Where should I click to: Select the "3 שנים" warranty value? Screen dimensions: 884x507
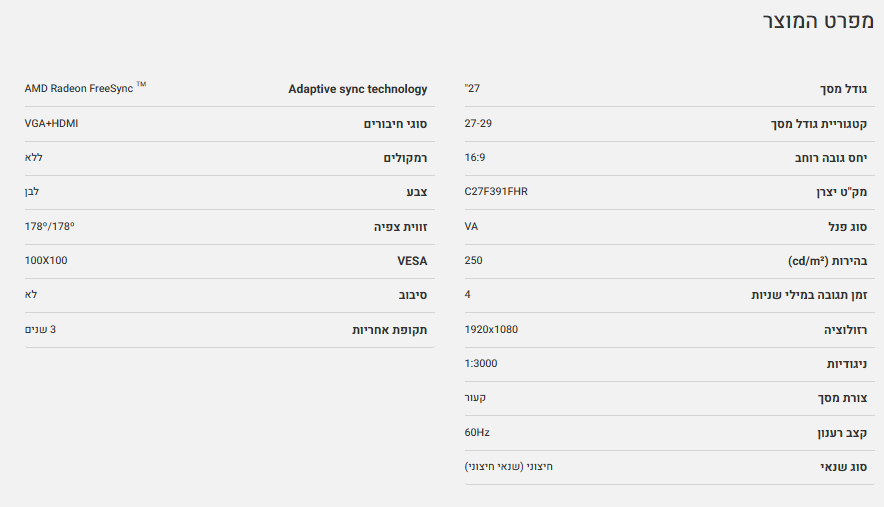click(40, 329)
